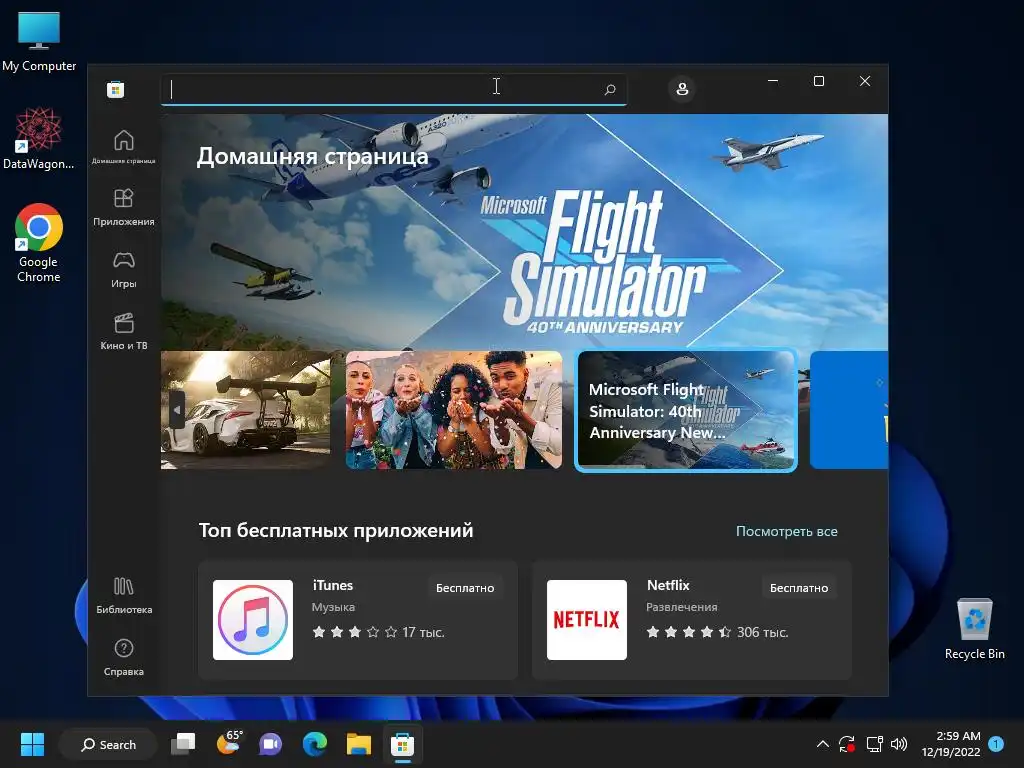Screen dimensions: 1024x768
Task: Open the notification badge in taskbar
Action: click(x=996, y=743)
